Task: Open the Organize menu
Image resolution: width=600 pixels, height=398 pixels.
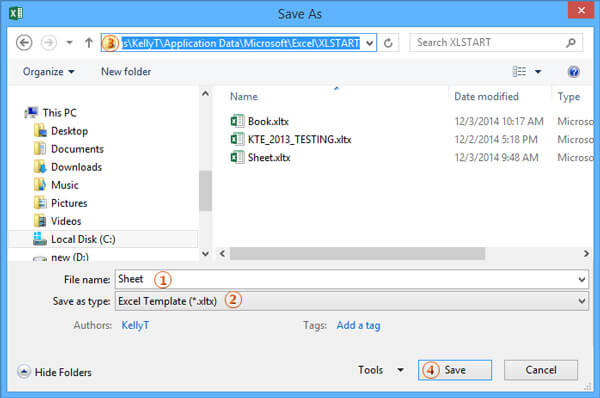Action: (x=48, y=72)
